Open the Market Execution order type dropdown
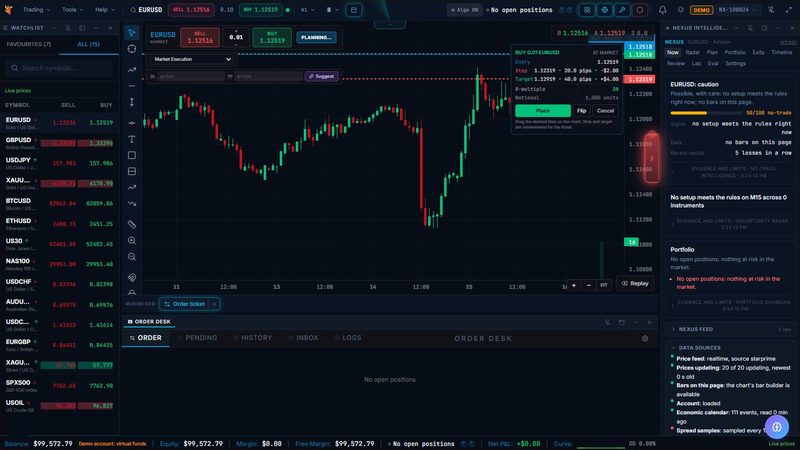Viewport: 800px width, 450px height. click(x=191, y=59)
